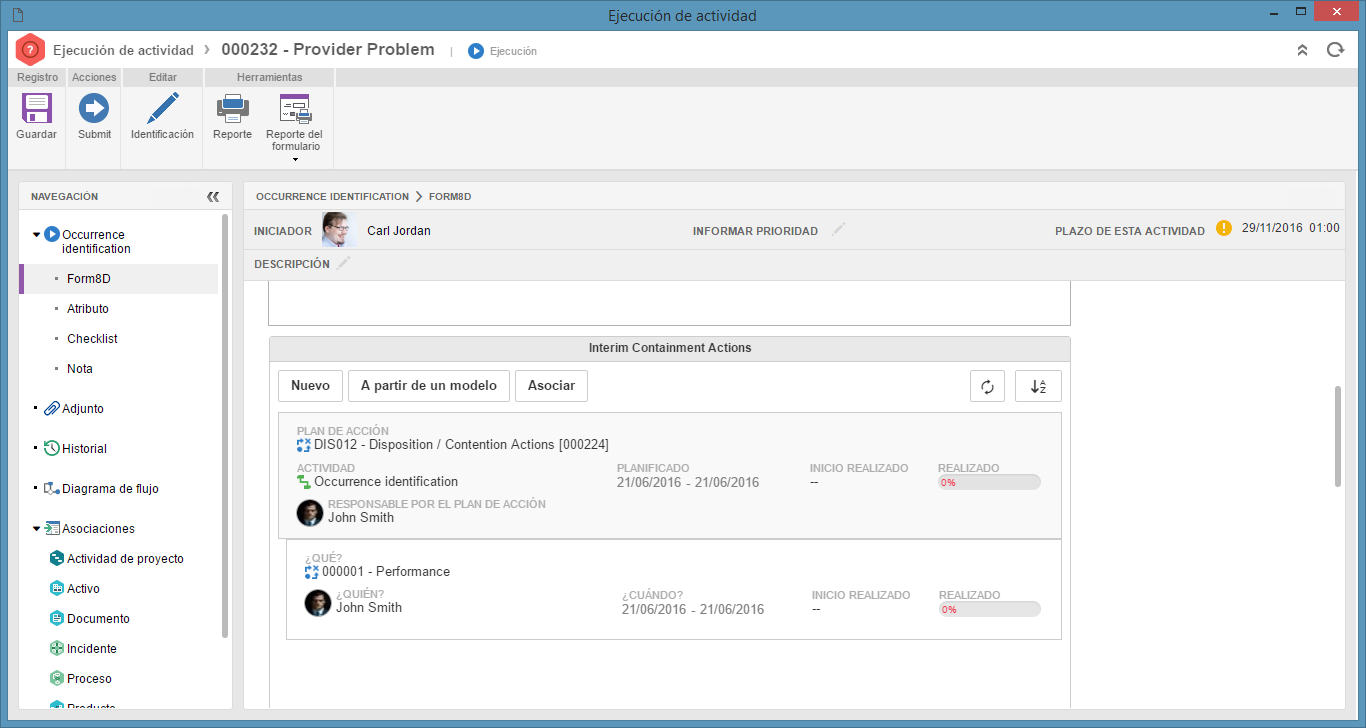Open the Identificación pencil tool
This screenshot has width=1366, height=728.
coord(162,108)
